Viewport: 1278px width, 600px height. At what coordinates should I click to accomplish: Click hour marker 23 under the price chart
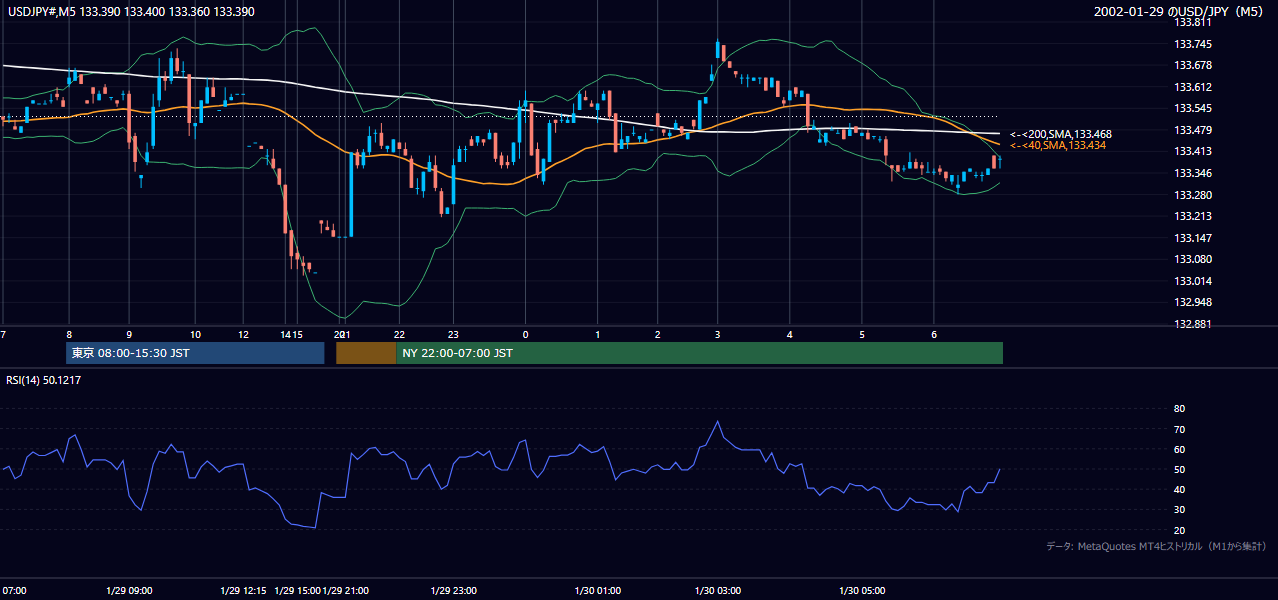(453, 334)
